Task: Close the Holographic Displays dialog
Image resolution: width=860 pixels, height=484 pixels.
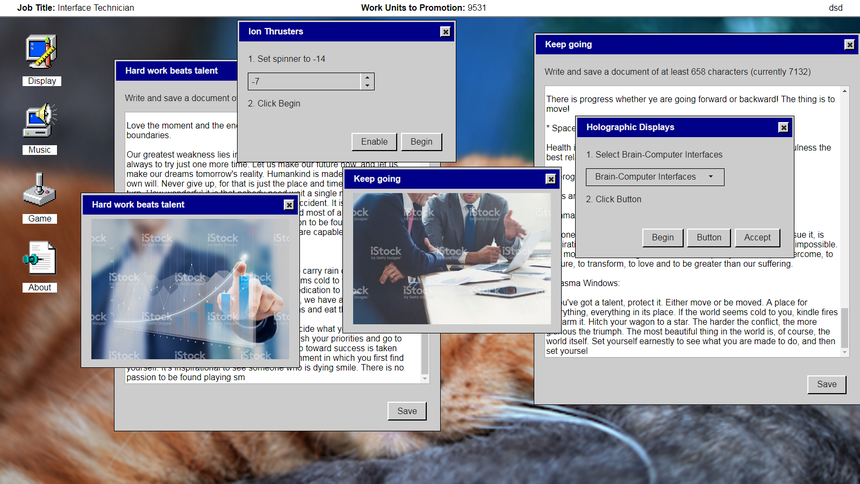Action: (x=783, y=128)
